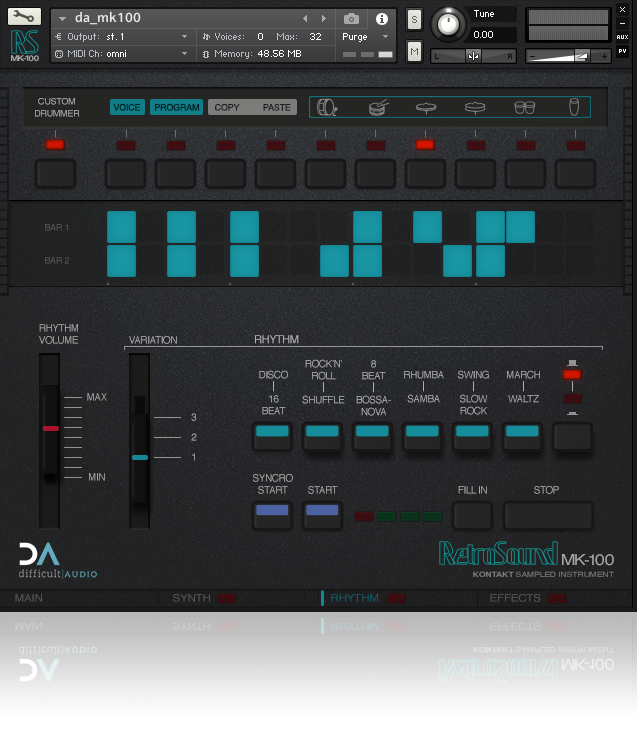Select the cymbal voice icon
This screenshot has width=637, height=750.
tap(475, 108)
